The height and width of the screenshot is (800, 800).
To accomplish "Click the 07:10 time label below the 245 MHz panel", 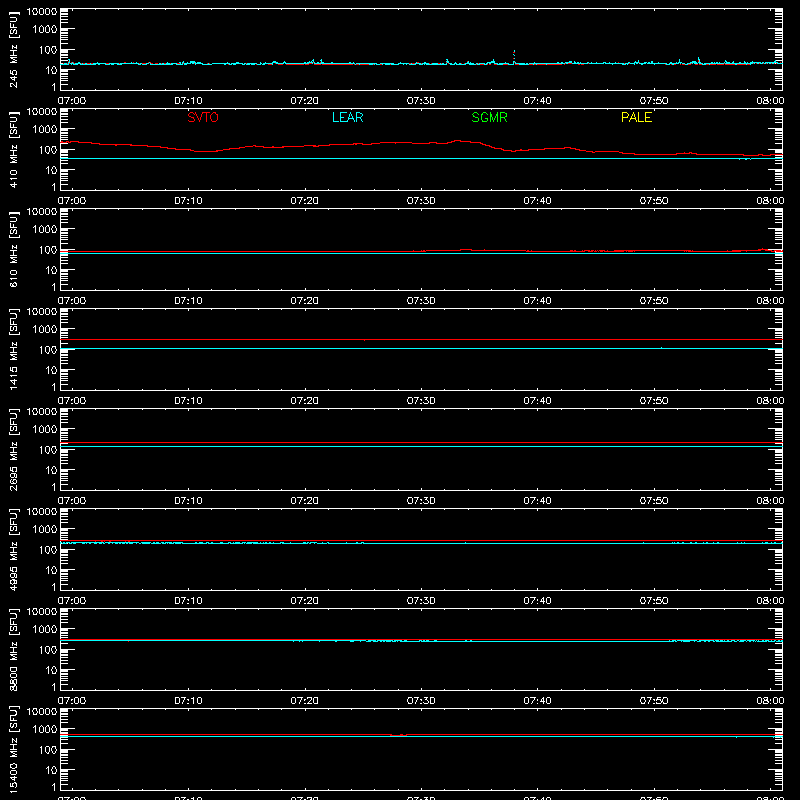I will click(188, 101).
